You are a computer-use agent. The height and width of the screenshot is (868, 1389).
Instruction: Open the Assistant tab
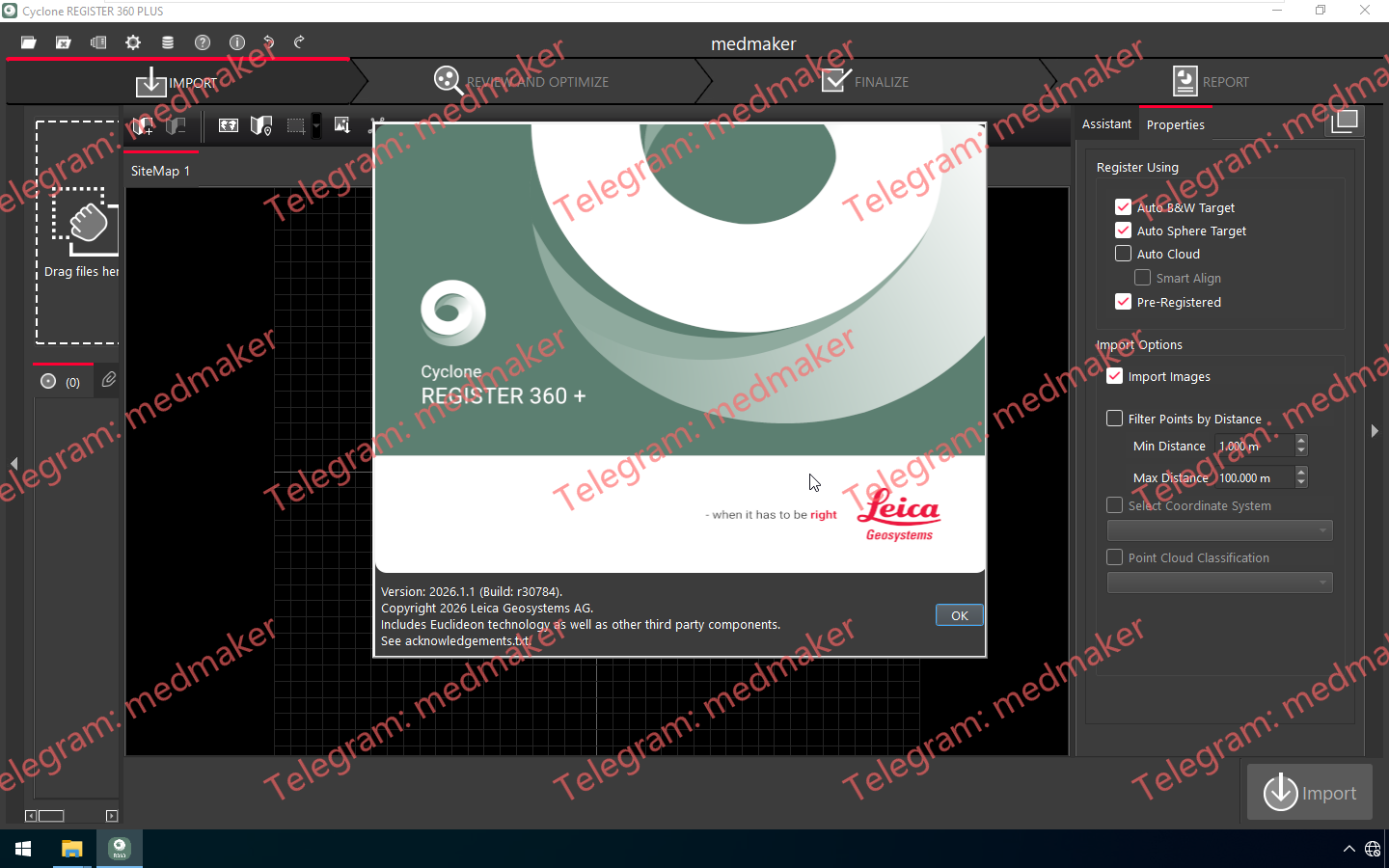coord(1106,124)
